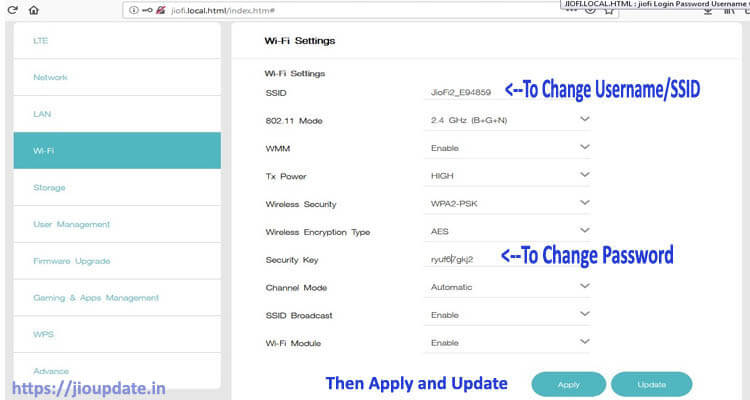Reload the page with the refresh icon

(12, 10)
